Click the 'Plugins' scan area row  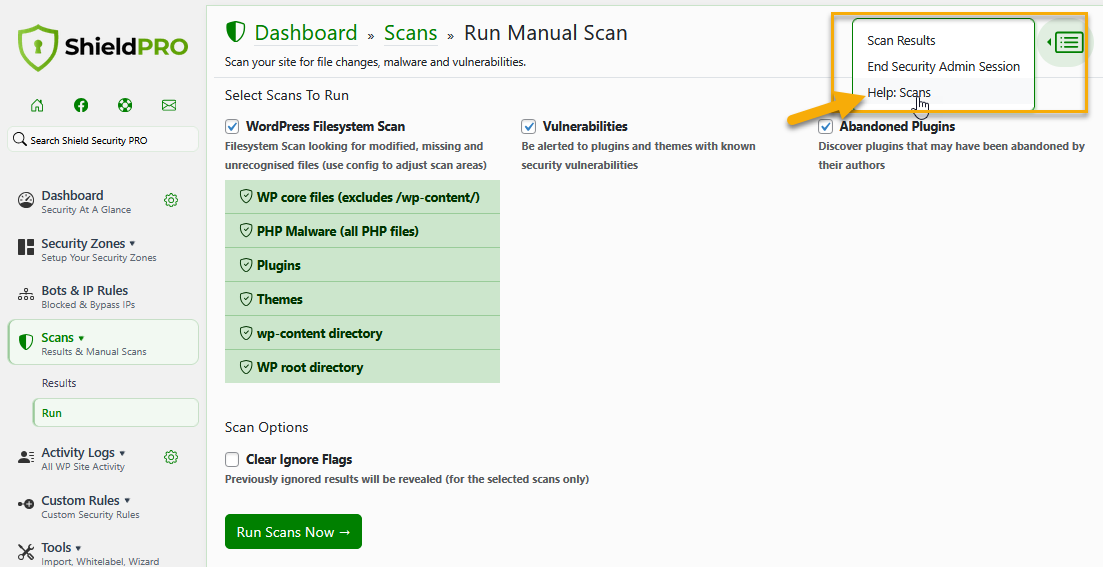pos(362,265)
